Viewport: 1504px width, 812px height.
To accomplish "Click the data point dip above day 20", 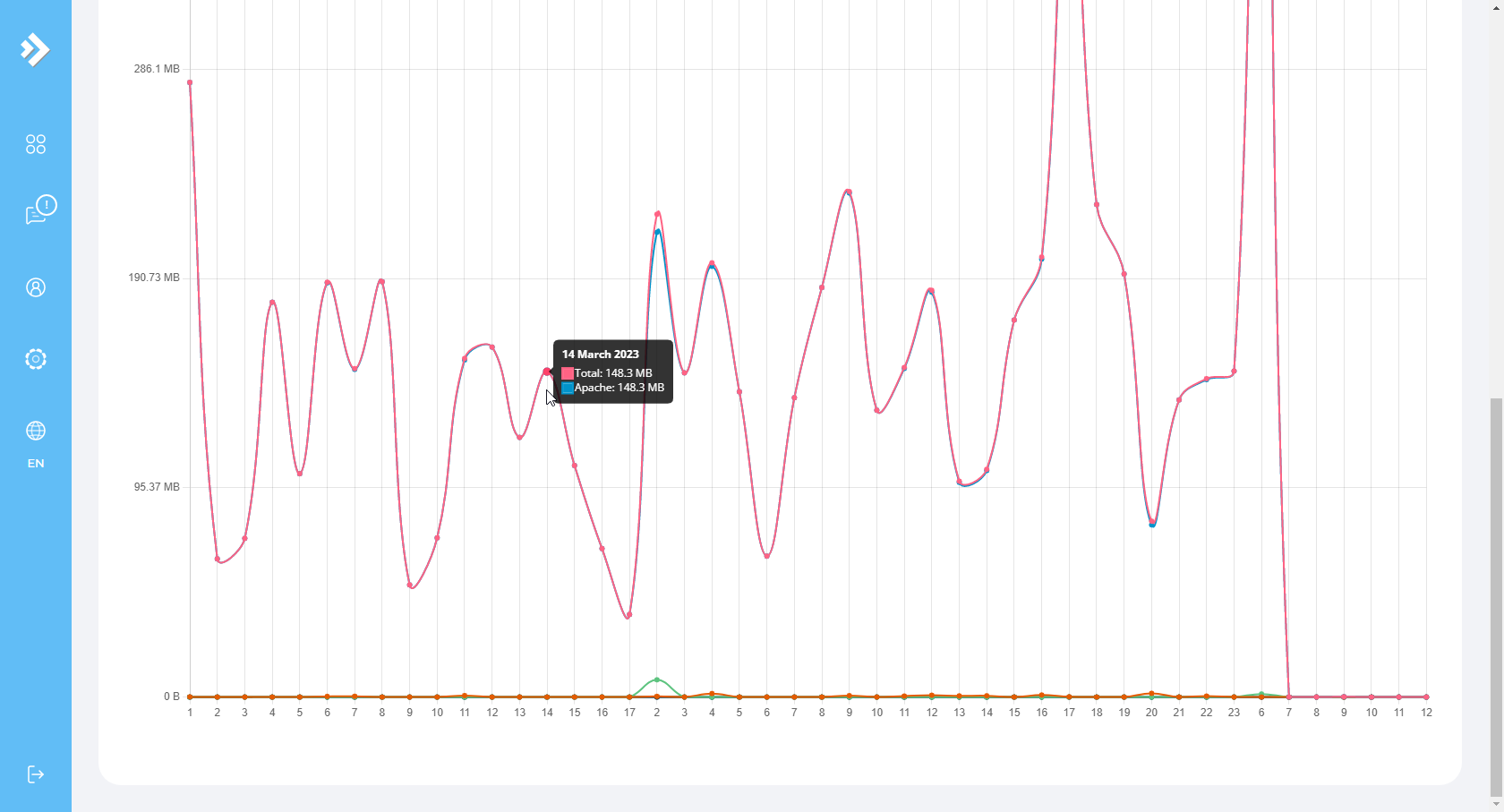I will (x=1152, y=522).
